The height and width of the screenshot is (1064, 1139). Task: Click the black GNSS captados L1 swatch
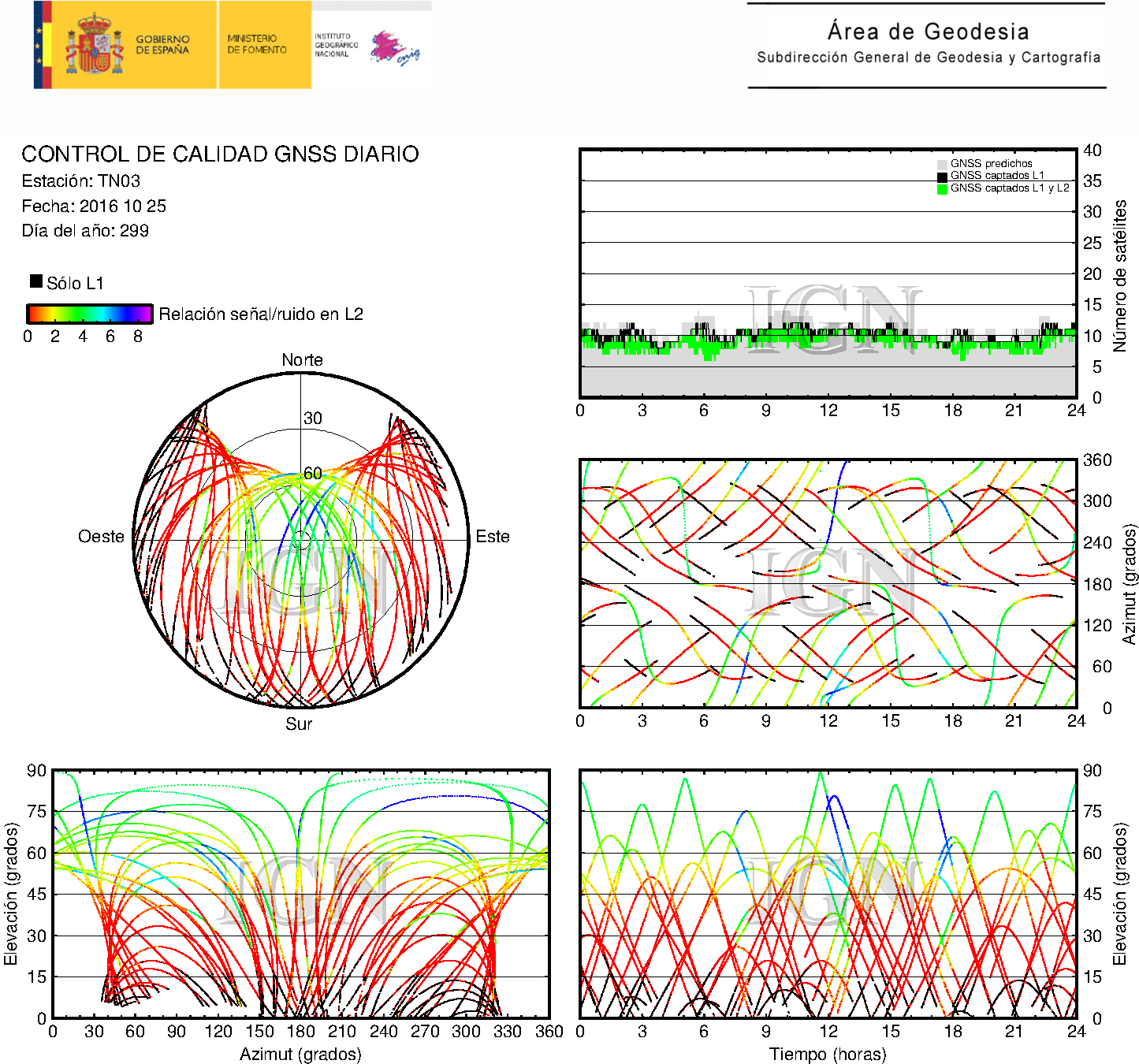pyautogui.click(x=942, y=176)
